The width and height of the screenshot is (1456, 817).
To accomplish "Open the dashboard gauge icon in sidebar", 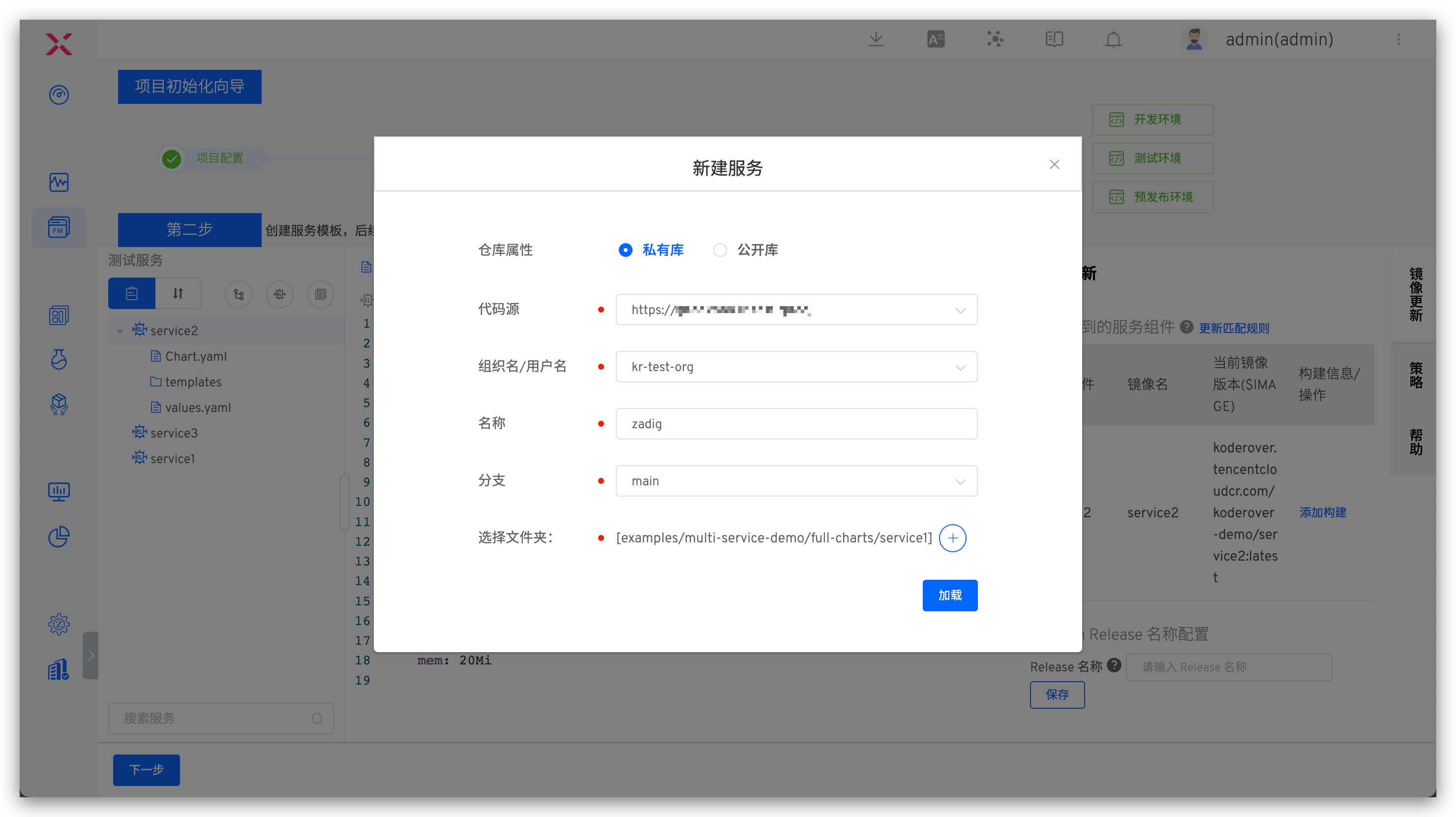I will pyautogui.click(x=59, y=95).
